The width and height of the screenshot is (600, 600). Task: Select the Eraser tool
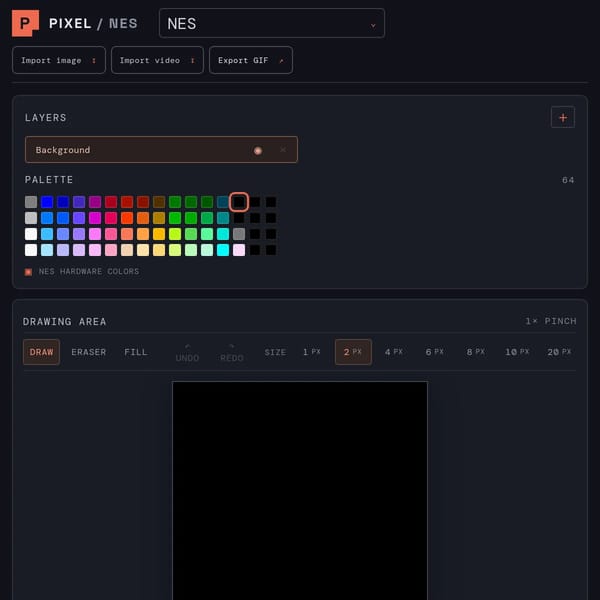pyautogui.click(x=88, y=352)
